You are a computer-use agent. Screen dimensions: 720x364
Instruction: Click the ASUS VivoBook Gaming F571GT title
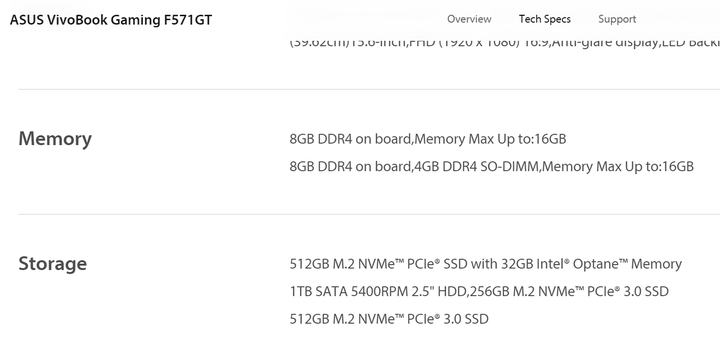pos(111,20)
